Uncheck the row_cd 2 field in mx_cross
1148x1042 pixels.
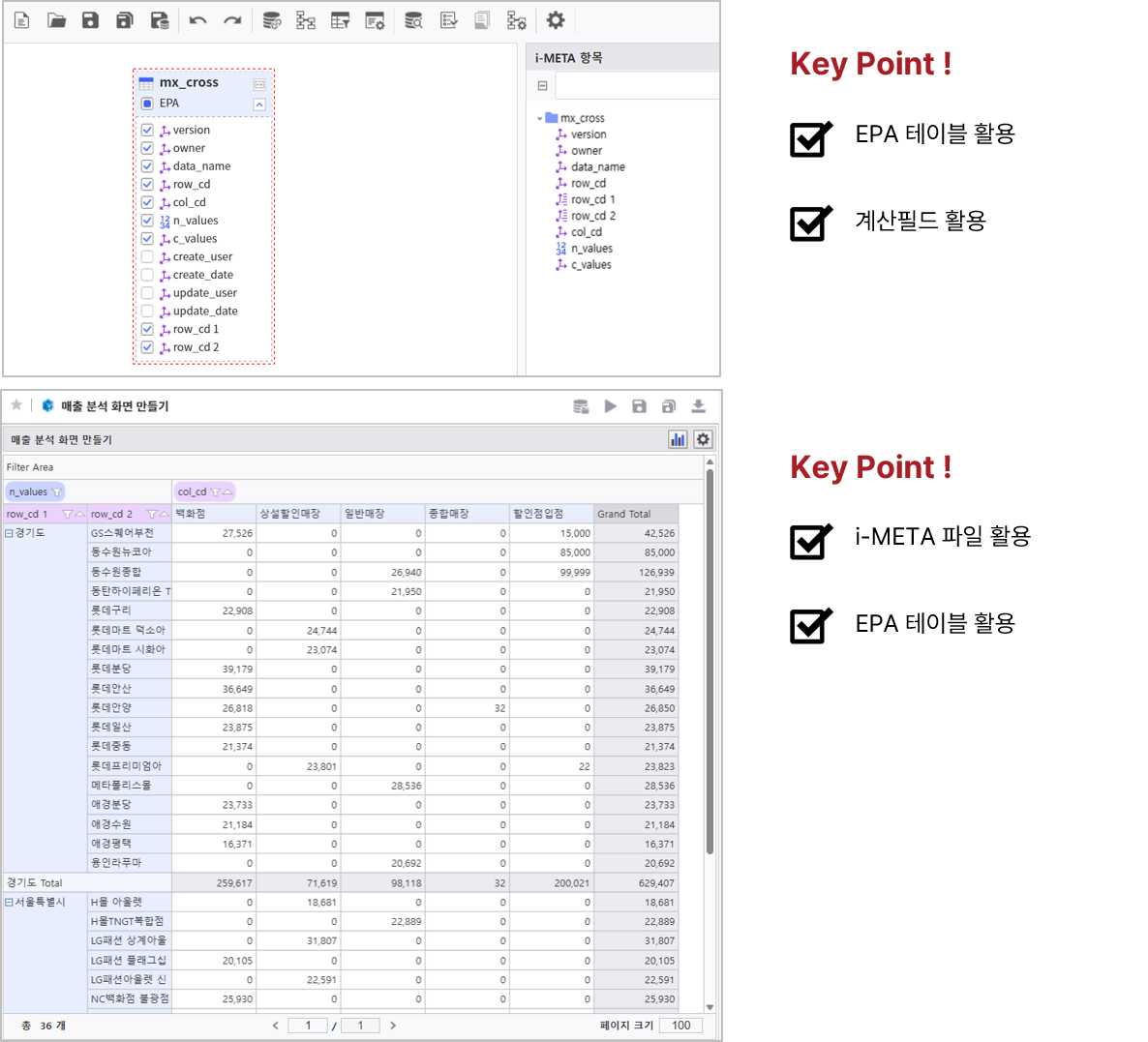(x=147, y=347)
